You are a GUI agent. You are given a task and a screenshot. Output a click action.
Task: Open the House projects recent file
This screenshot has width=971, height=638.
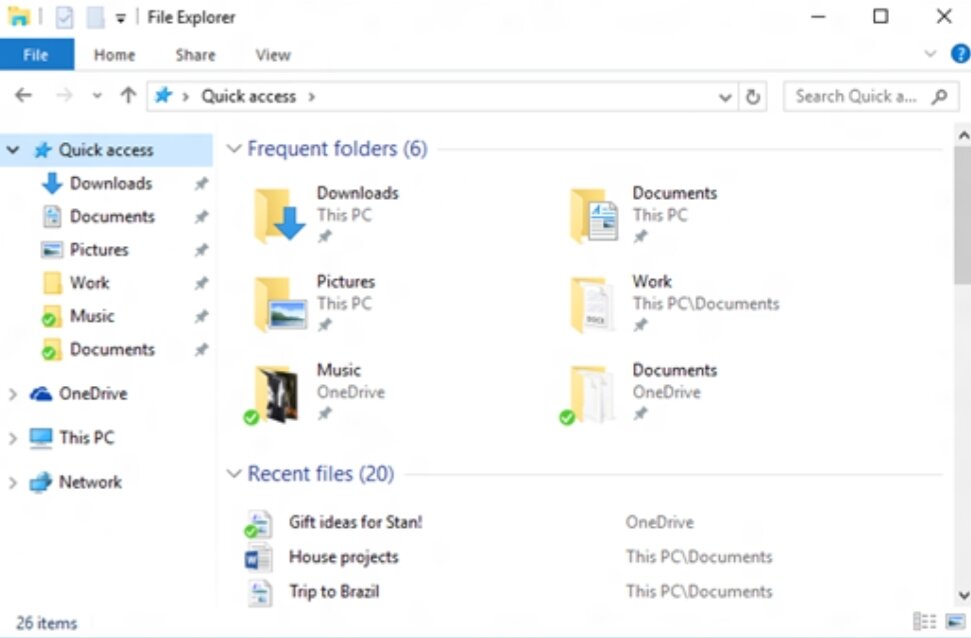coord(344,557)
